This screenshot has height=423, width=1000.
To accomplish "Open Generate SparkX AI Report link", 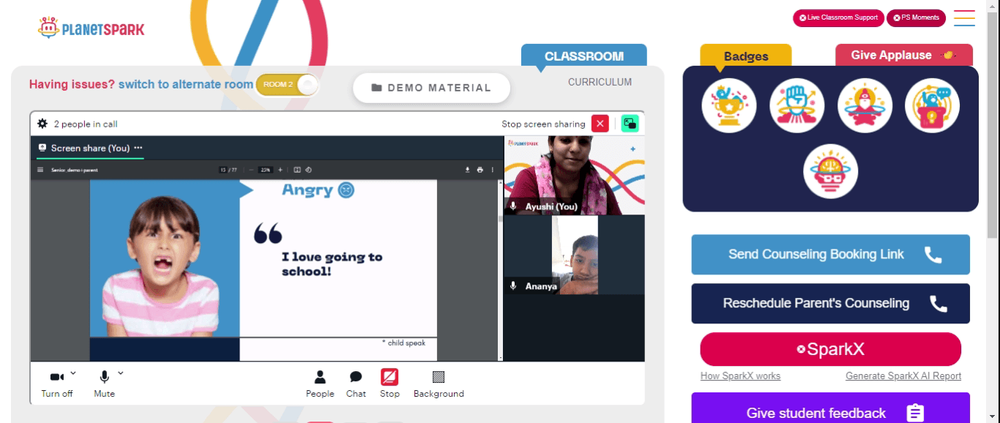I will [x=903, y=376].
